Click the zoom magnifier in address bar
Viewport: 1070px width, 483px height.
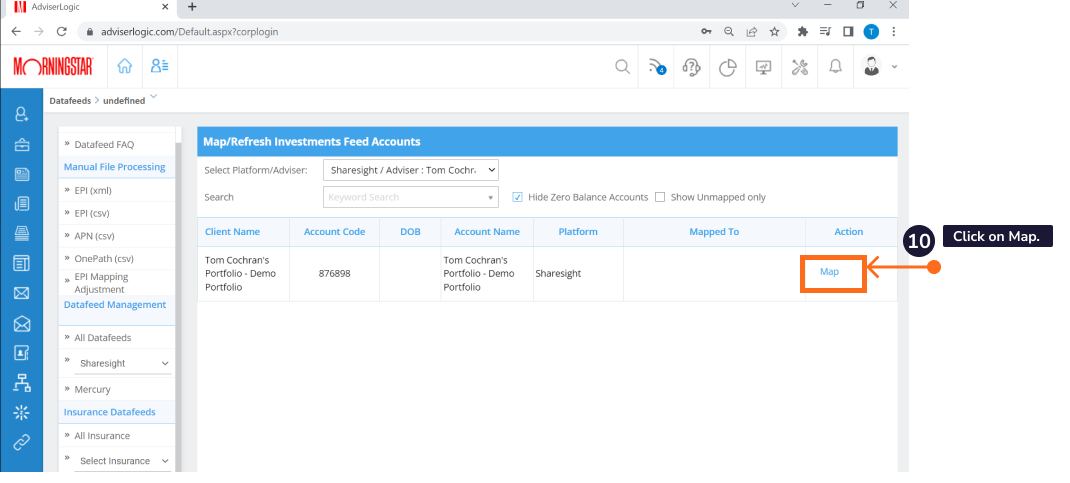coord(729,31)
